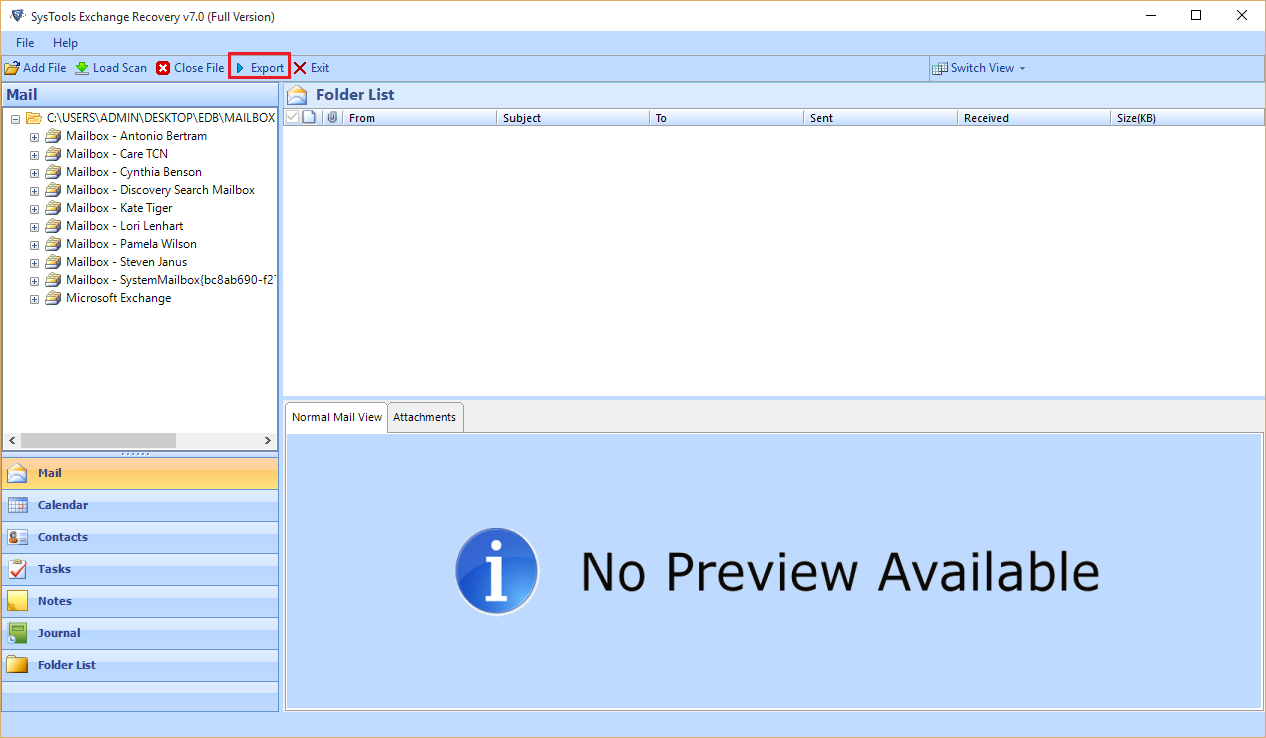Click the tree horizontal scrollbar right arrow
The height and width of the screenshot is (738, 1266).
tap(267, 440)
